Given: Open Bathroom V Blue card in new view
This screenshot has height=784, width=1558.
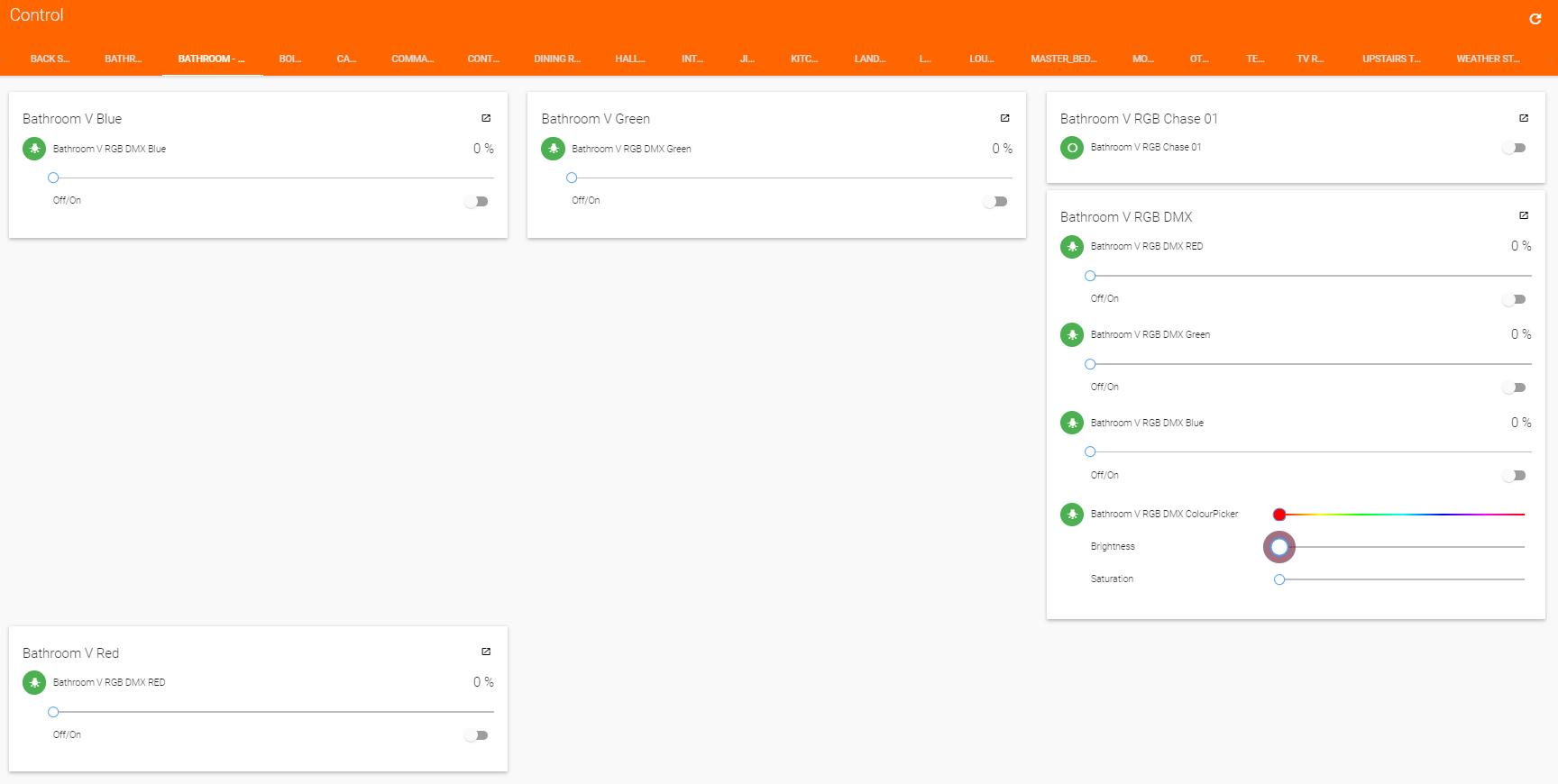Looking at the screenshot, I should [486, 118].
